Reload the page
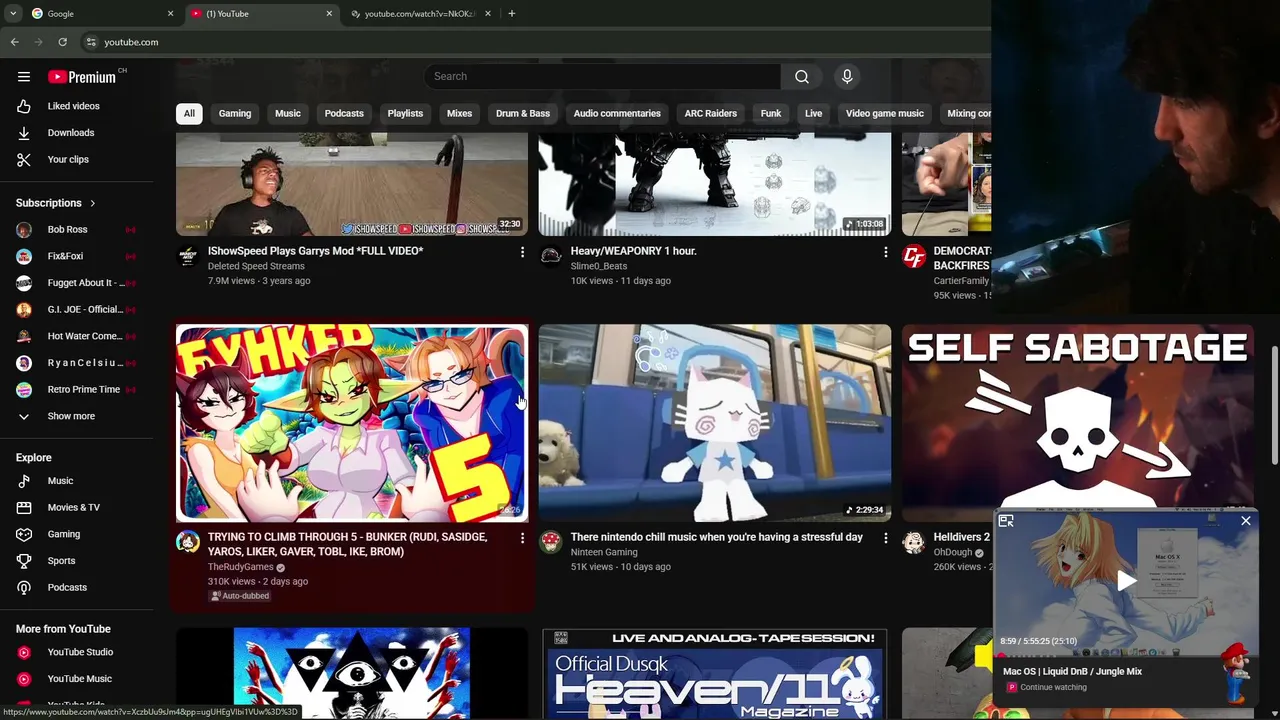 (62, 42)
